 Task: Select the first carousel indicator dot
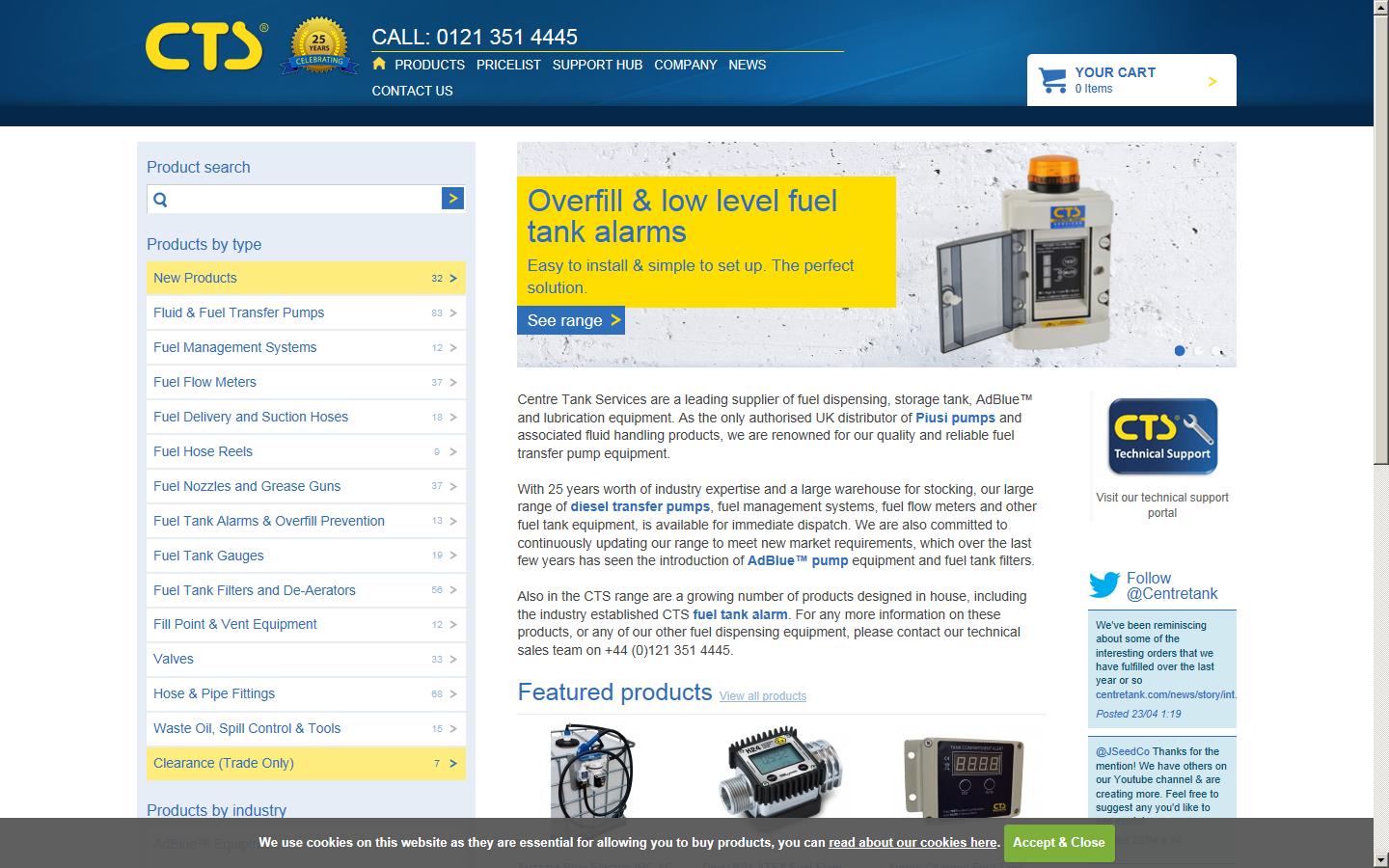pos(1178,351)
